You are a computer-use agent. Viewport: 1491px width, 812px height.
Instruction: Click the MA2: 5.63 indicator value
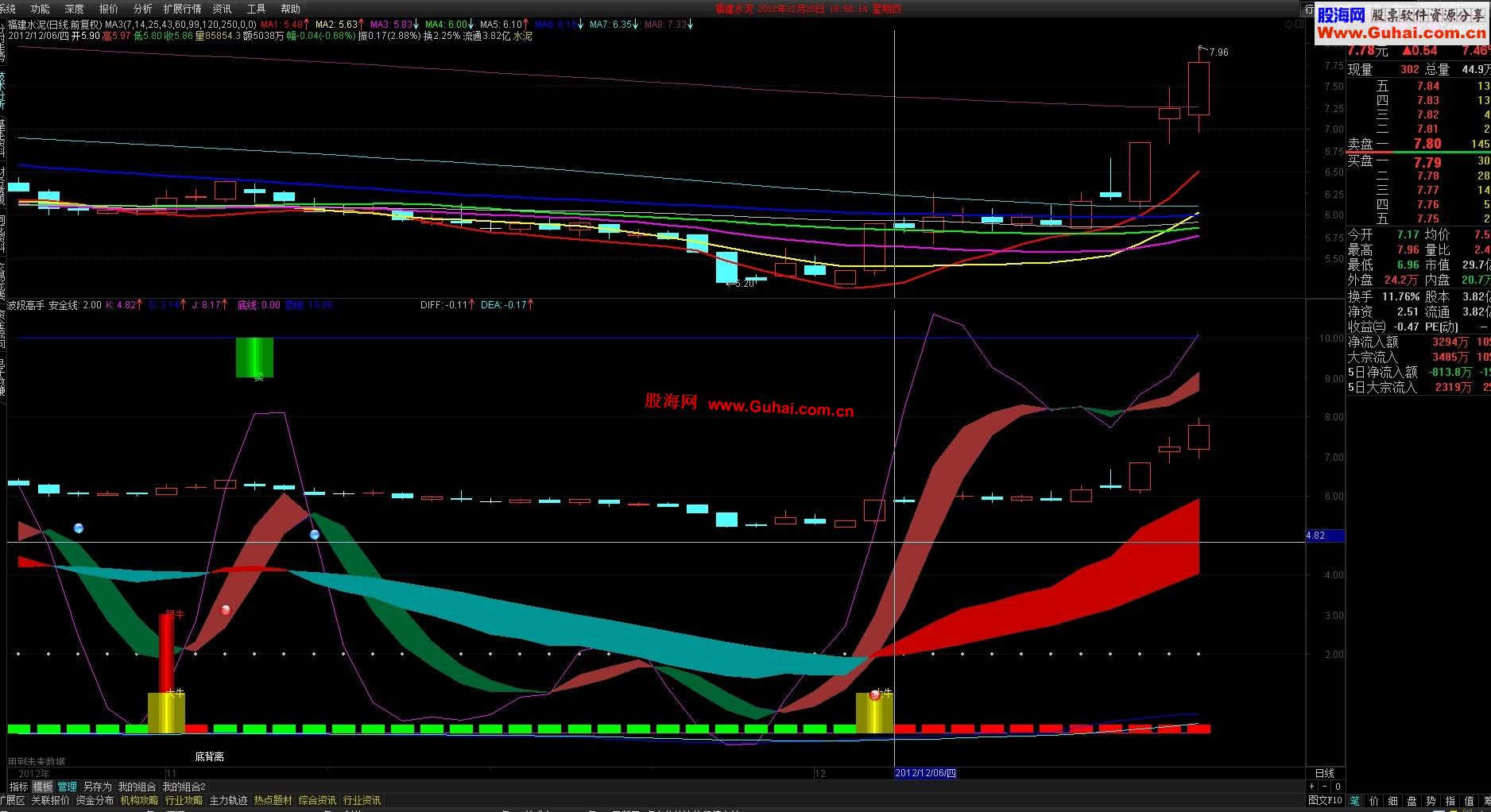(339, 25)
